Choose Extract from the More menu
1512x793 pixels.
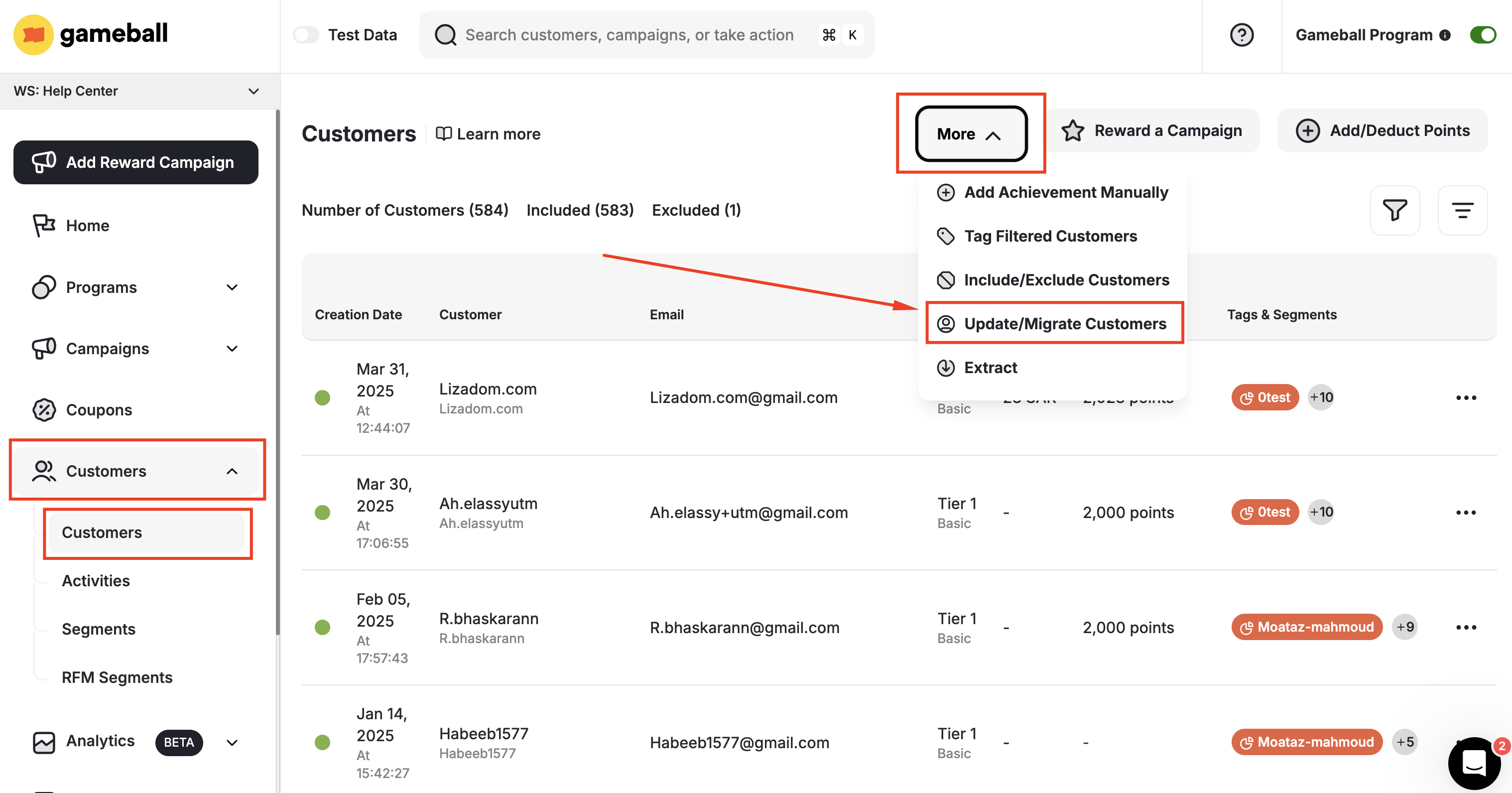pyautogui.click(x=990, y=368)
